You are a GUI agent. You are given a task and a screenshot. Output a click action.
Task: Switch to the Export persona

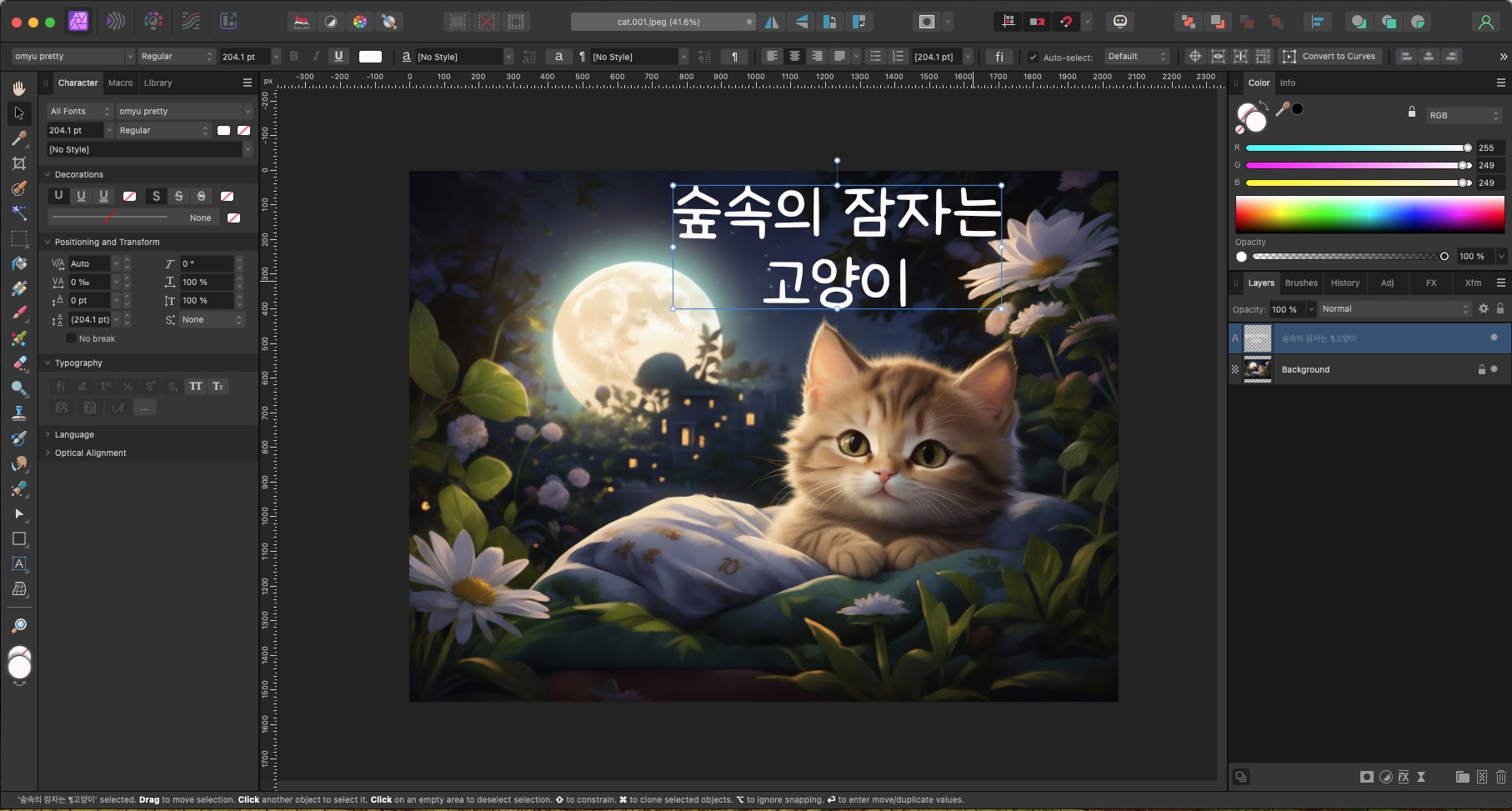tap(228, 22)
